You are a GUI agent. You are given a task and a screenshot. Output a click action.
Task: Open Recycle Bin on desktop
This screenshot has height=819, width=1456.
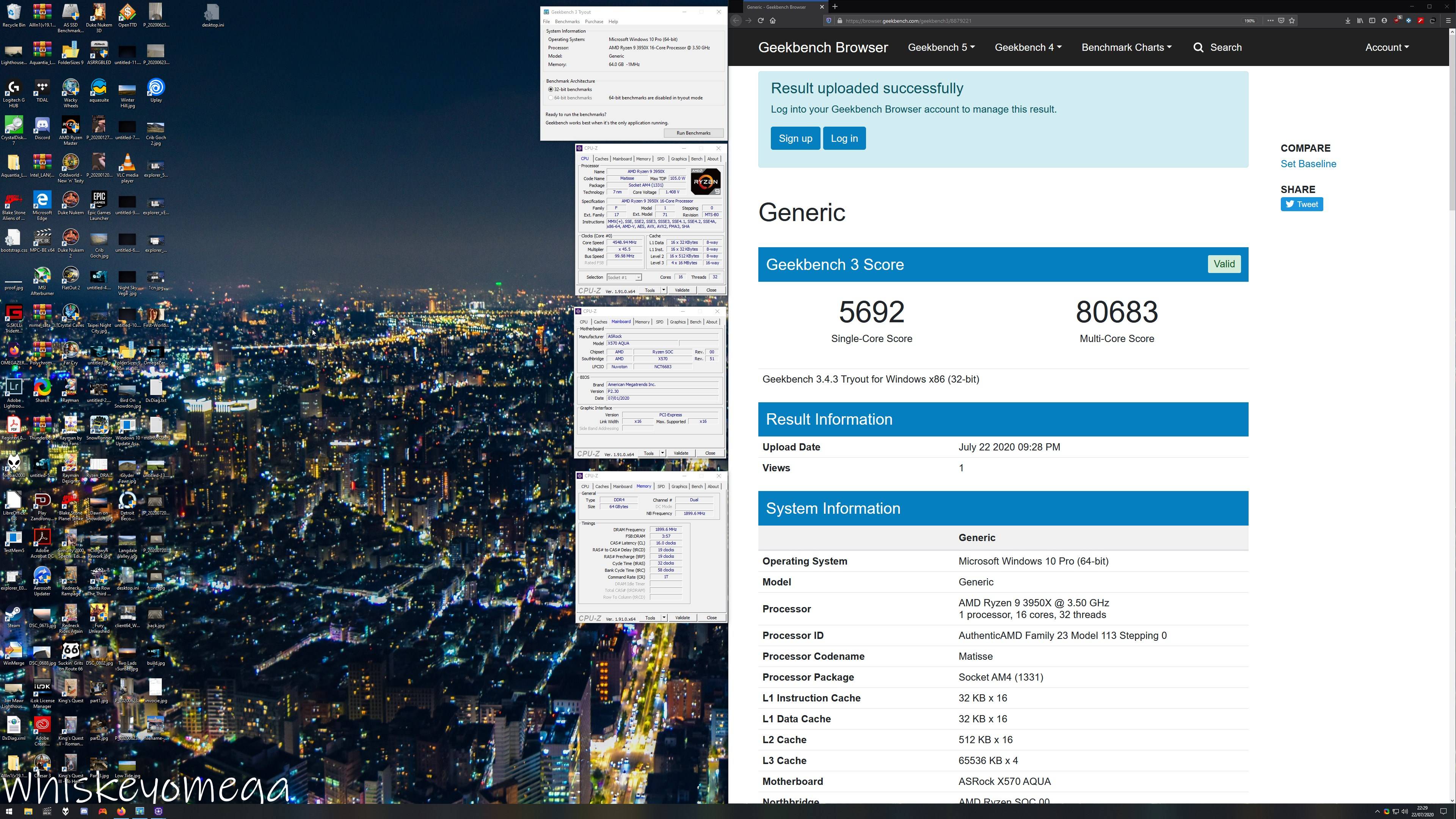click(x=14, y=16)
